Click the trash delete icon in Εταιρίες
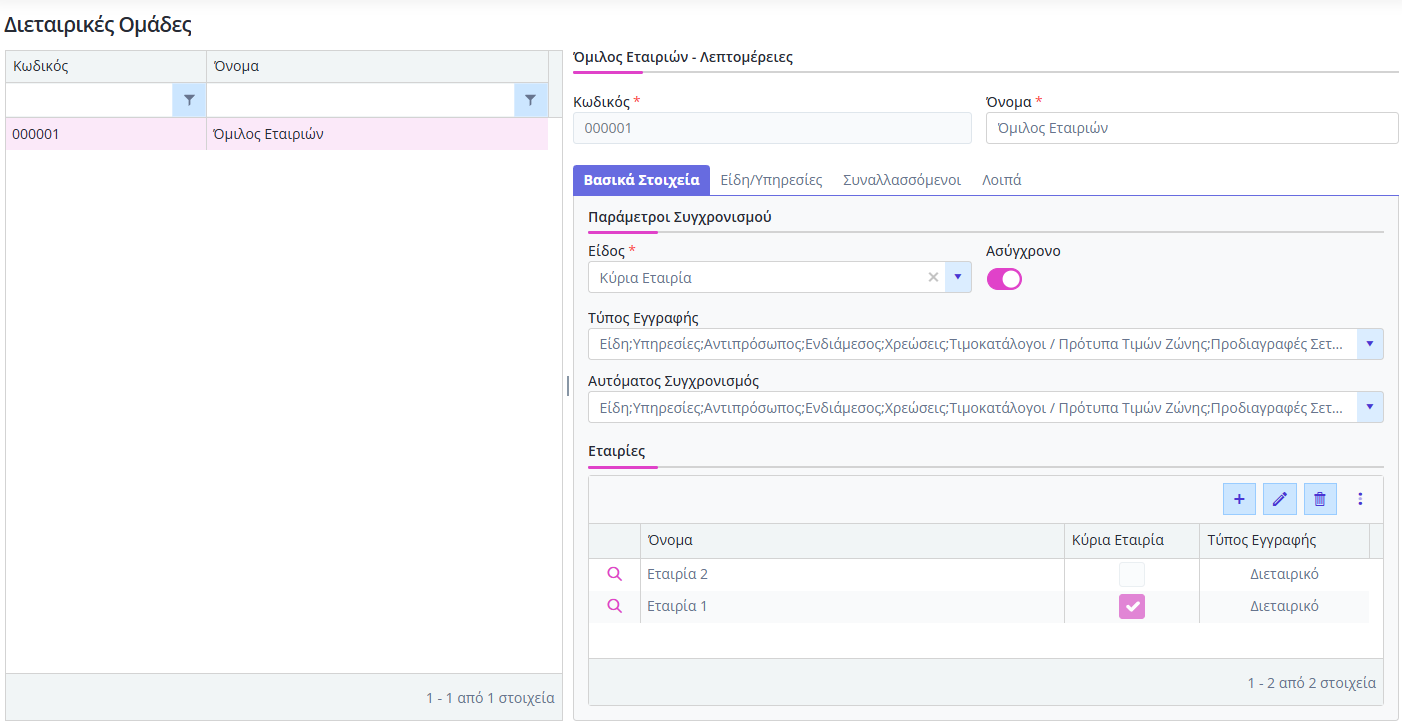The image size is (1402, 724). 1320,499
